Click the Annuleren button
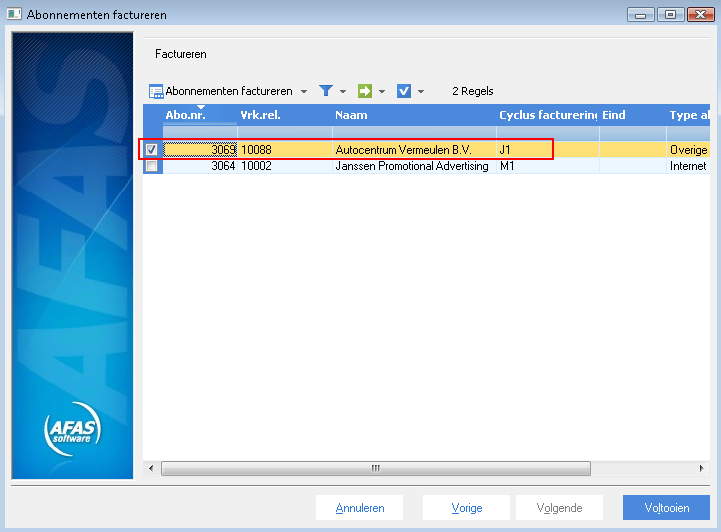This screenshot has width=721, height=532. [x=360, y=508]
